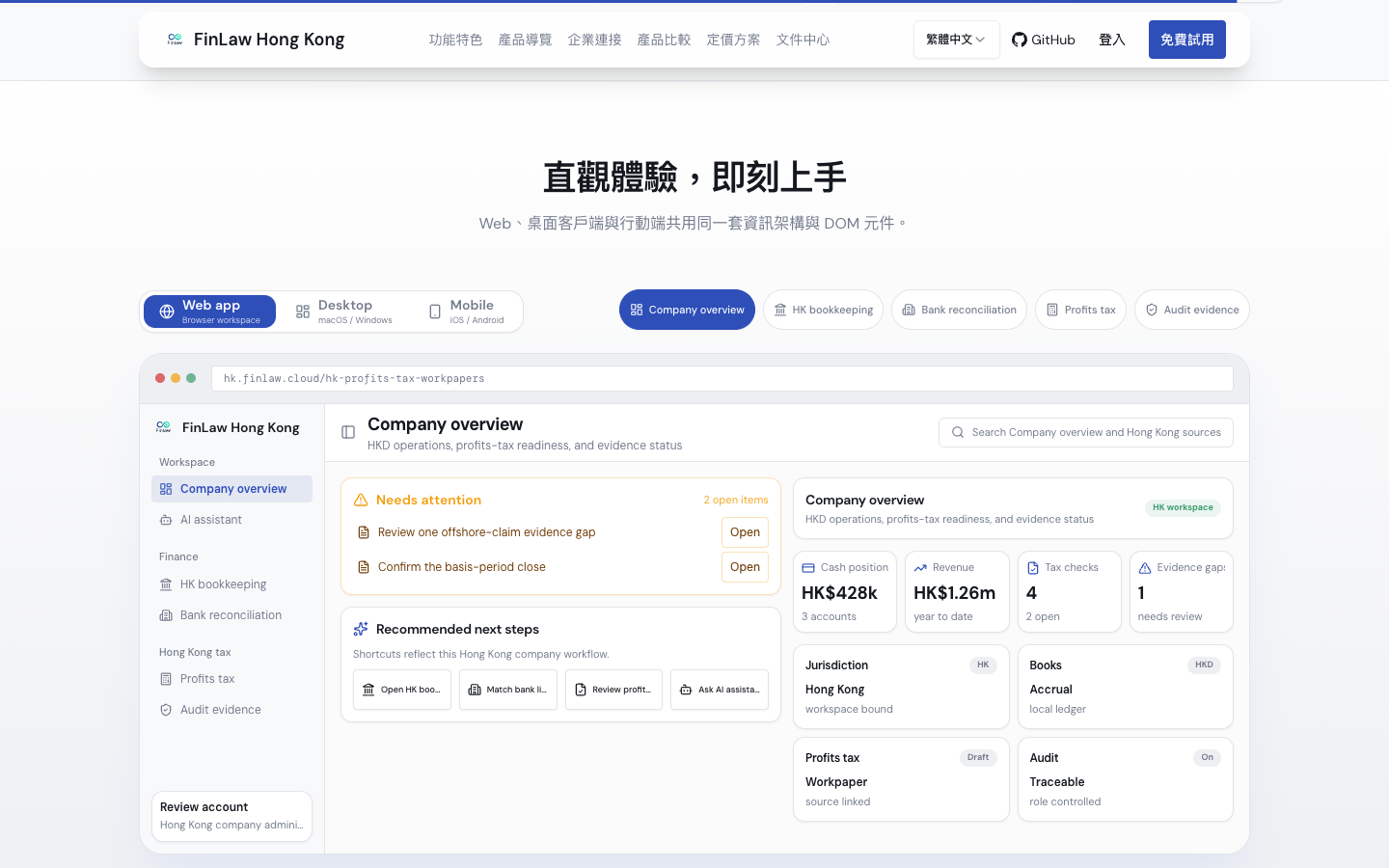Viewport: 1389px width, 868px height.
Task: Click the globe icon on Web app tab
Action: pos(167,312)
